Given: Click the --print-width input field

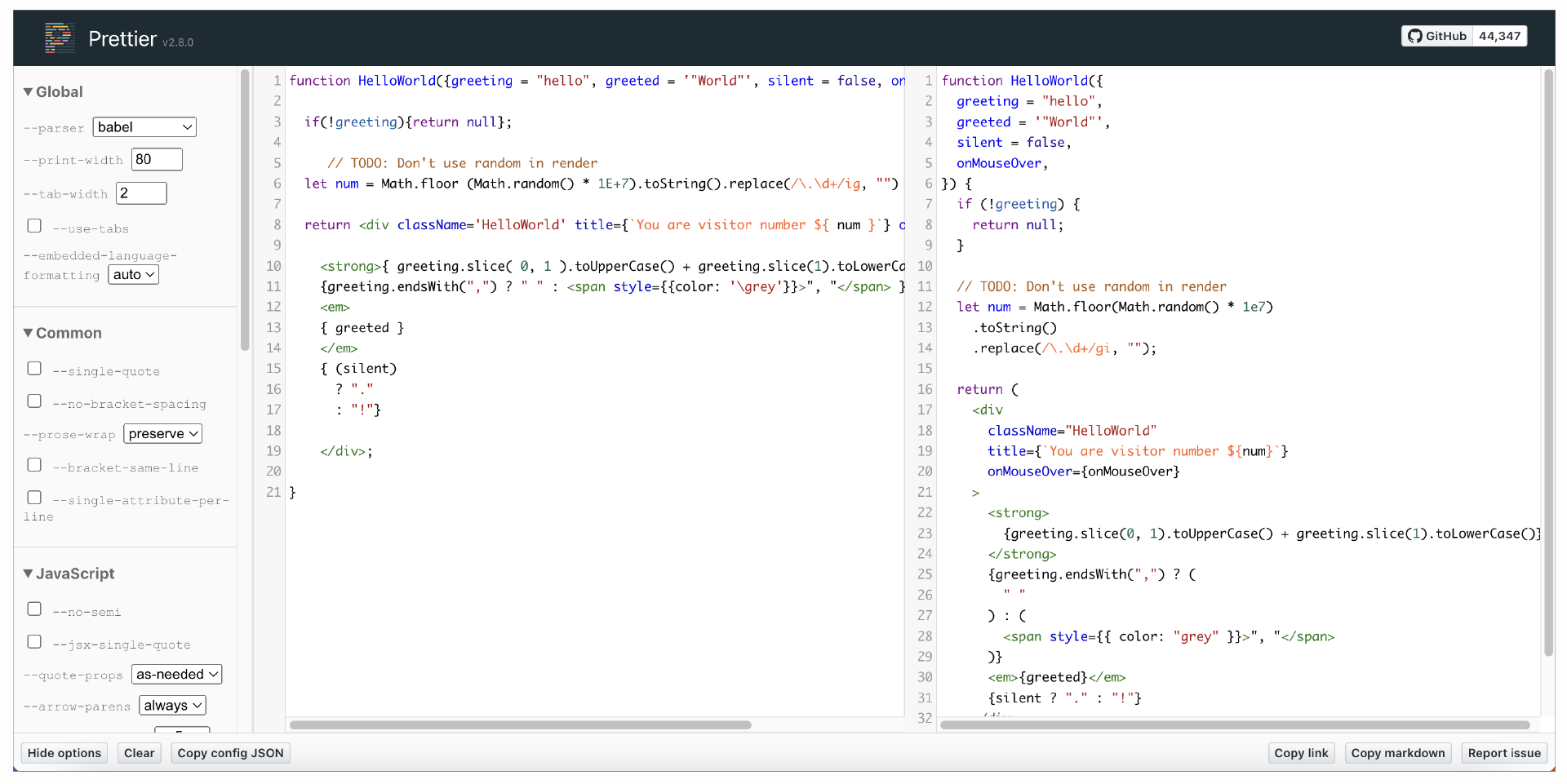Looking at the screenshot, I should [x=157, y=160].
